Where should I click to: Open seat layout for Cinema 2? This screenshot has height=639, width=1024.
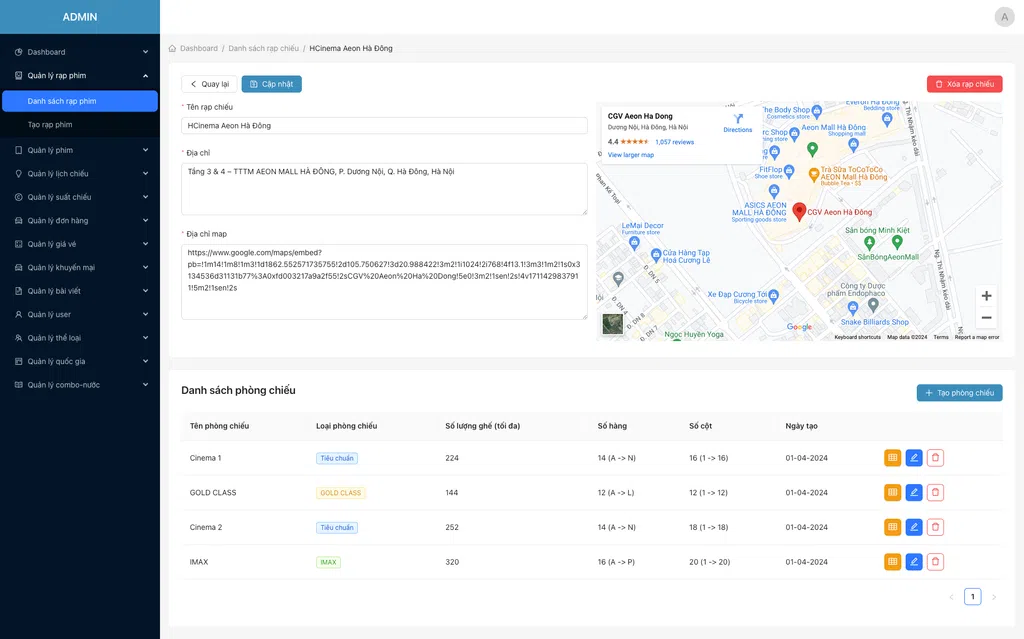click(x=892, y=527)
